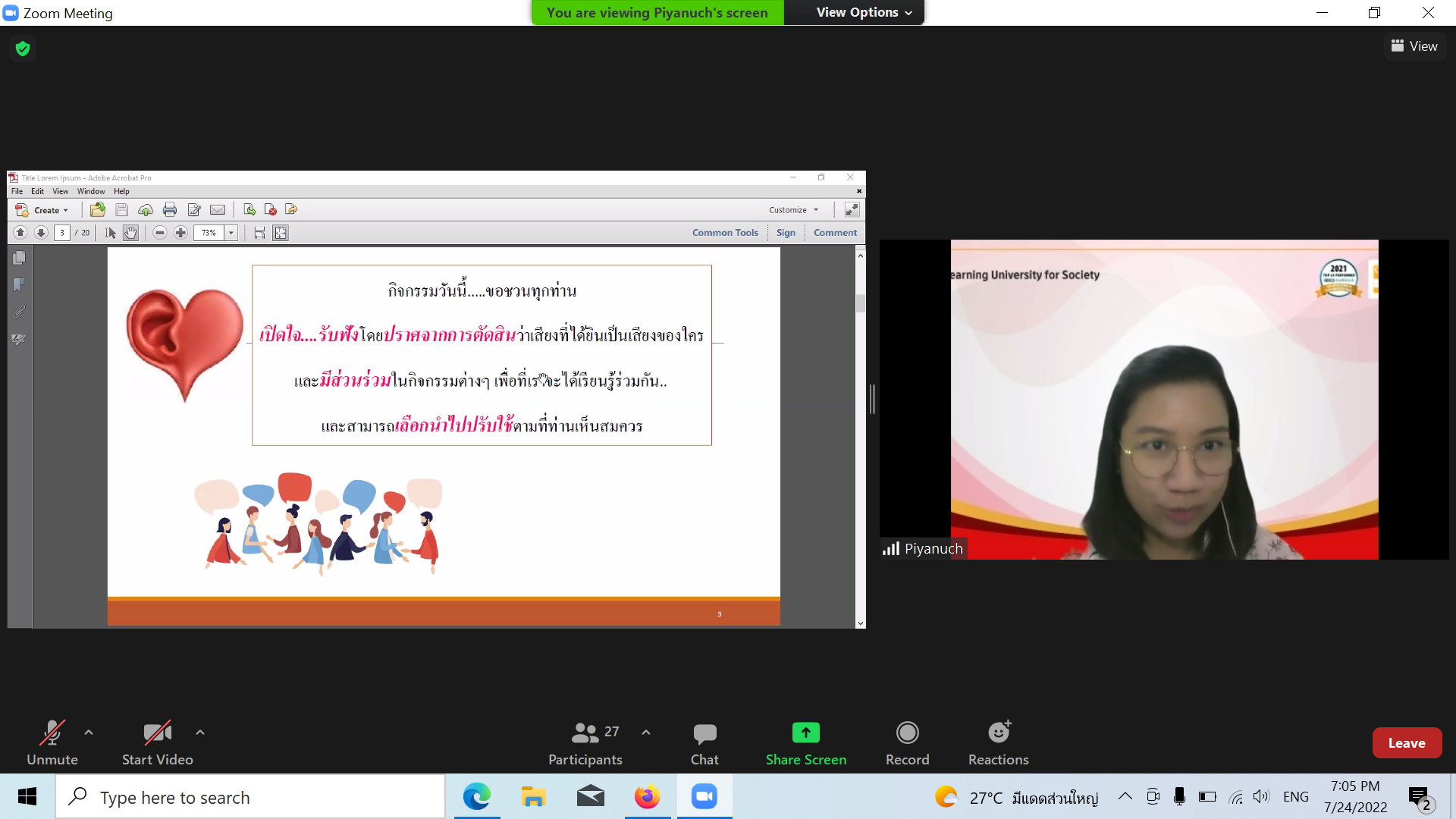Expand audio settings arrow beside Unmute
This screenshot has height=819, width=1456.
tap(89, 733)
